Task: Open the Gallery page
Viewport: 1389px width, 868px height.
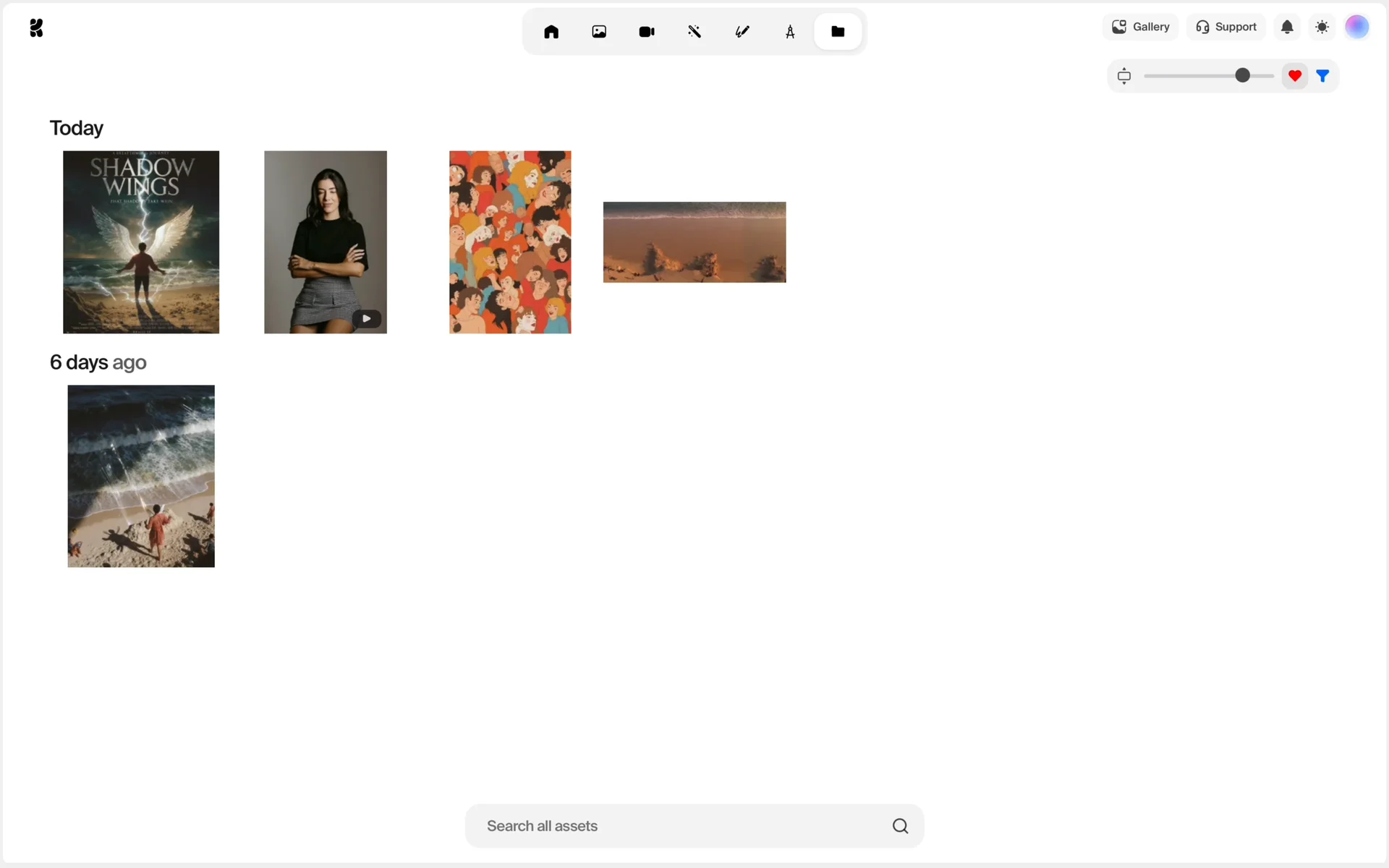Action: (1141, 27)
